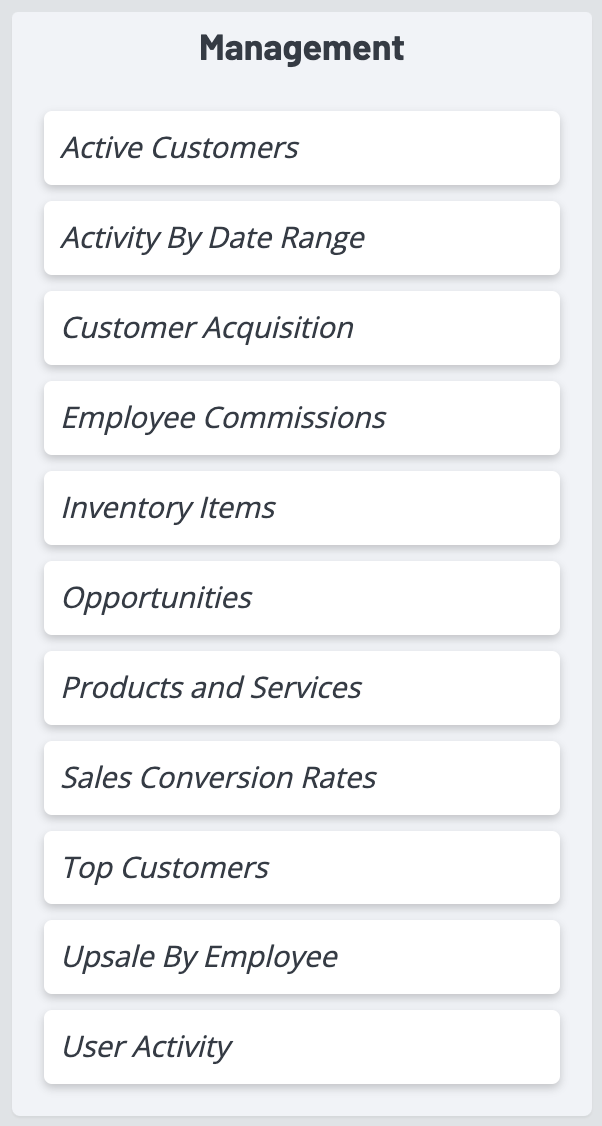
Task: Go to the Opportunities card
Action: (301, 598)
